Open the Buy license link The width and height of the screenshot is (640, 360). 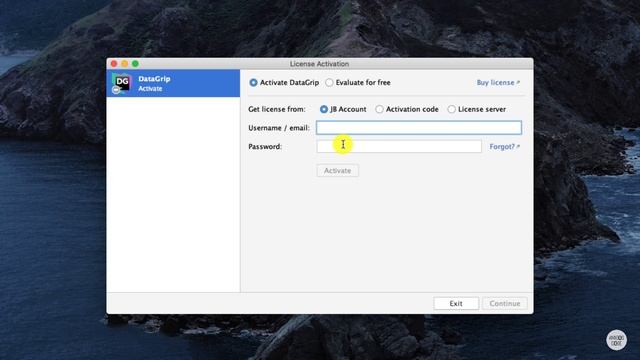pyautogui.click(x=498, y=82)
